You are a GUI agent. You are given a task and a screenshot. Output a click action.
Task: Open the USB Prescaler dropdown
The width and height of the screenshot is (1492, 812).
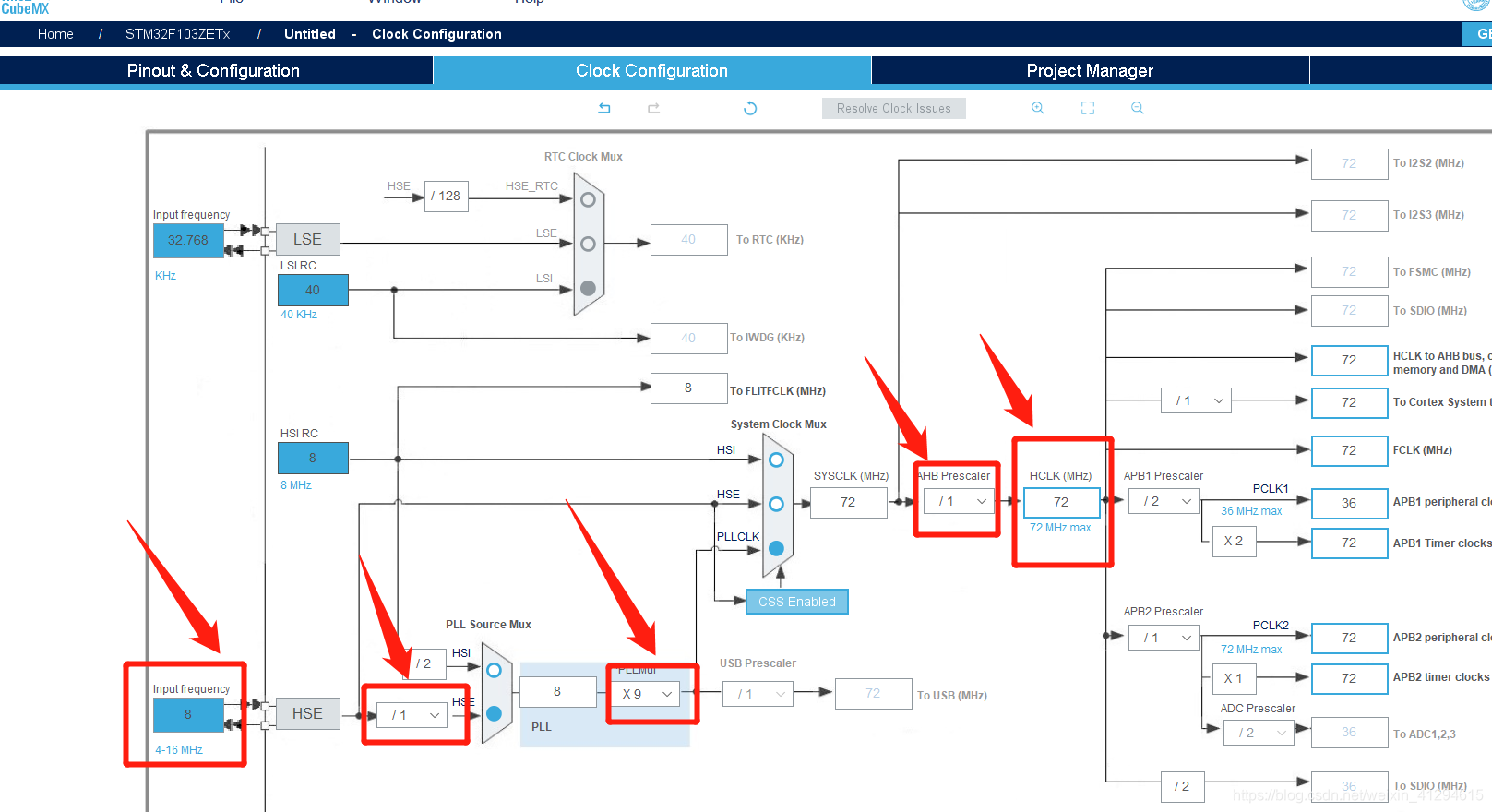[758, 694]
